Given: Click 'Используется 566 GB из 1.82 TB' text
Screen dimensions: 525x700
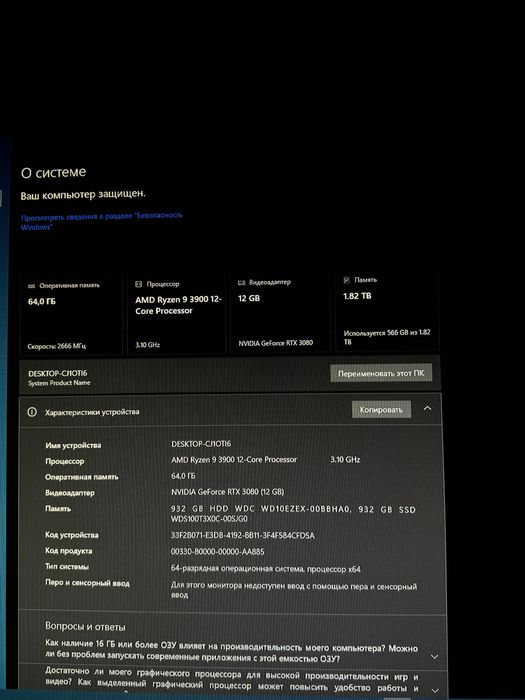Looking at the screenshot, I should (x=387, y=337).
